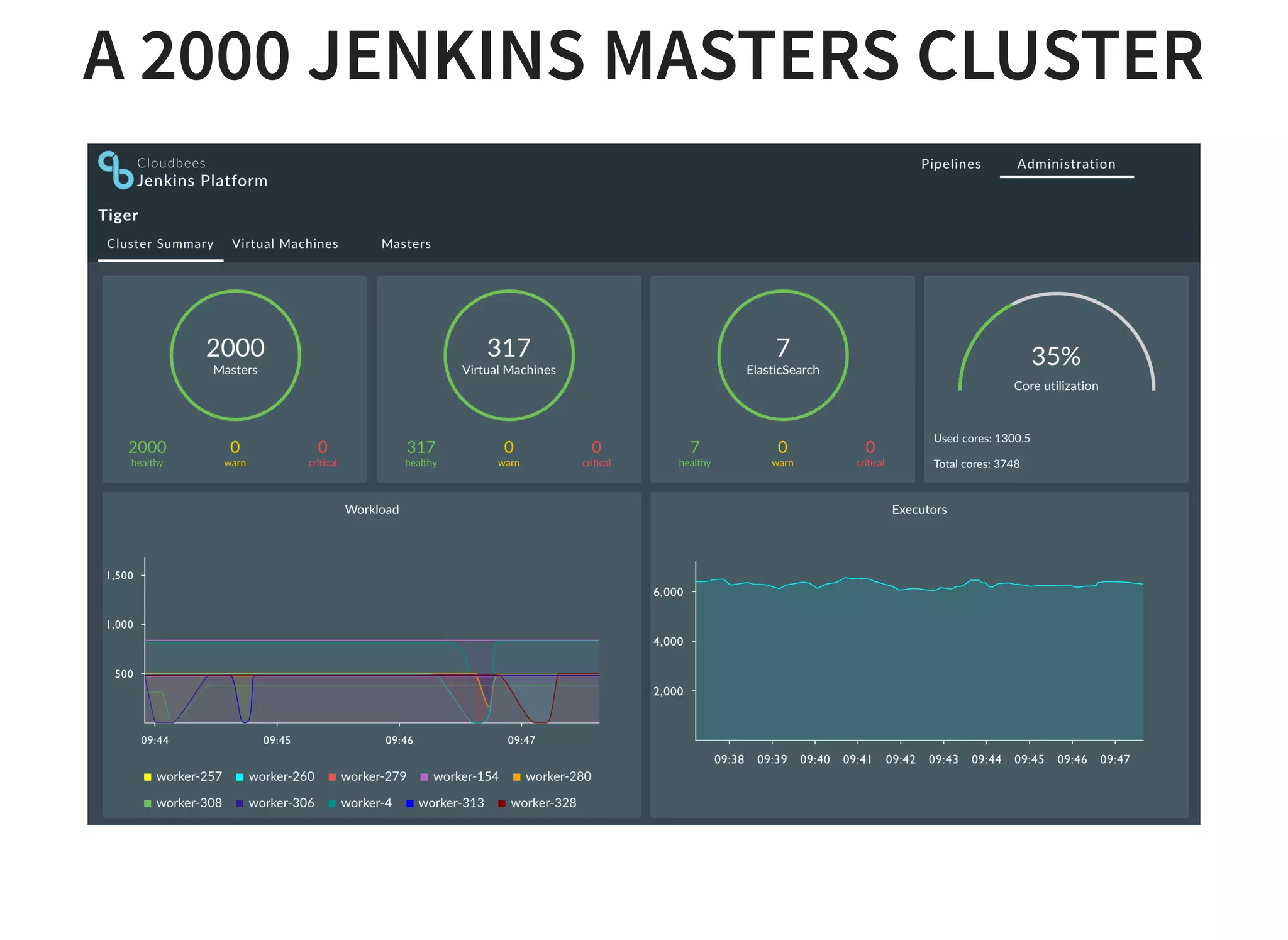This screenshot has height=940, width=1288.
Task: Toggle worker-313 blue legend swatch
Action: click(410, 803)
